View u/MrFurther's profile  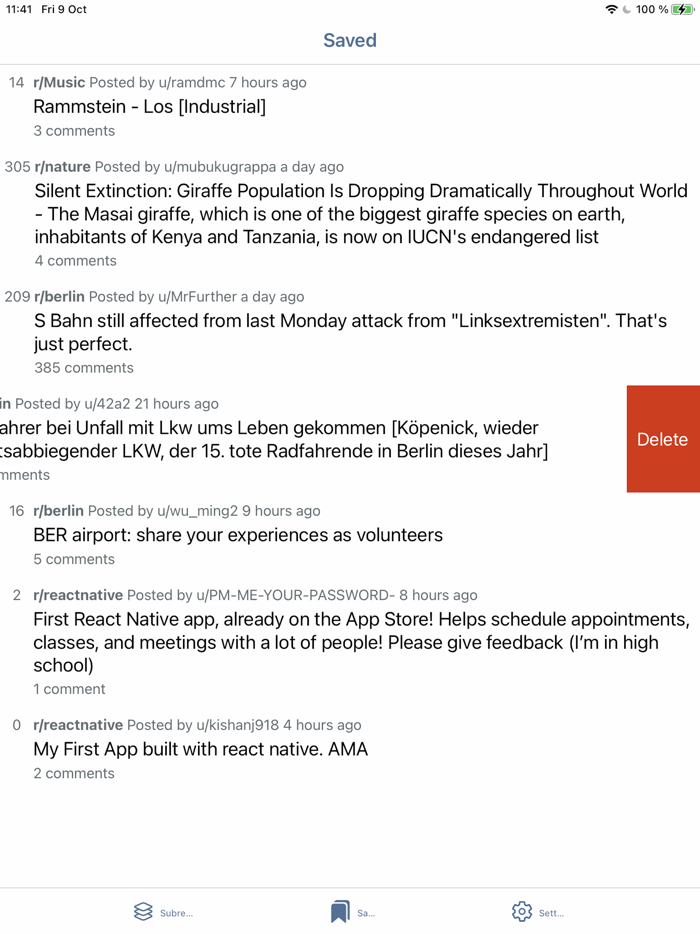pyautogui.click(x=189, y=296)
